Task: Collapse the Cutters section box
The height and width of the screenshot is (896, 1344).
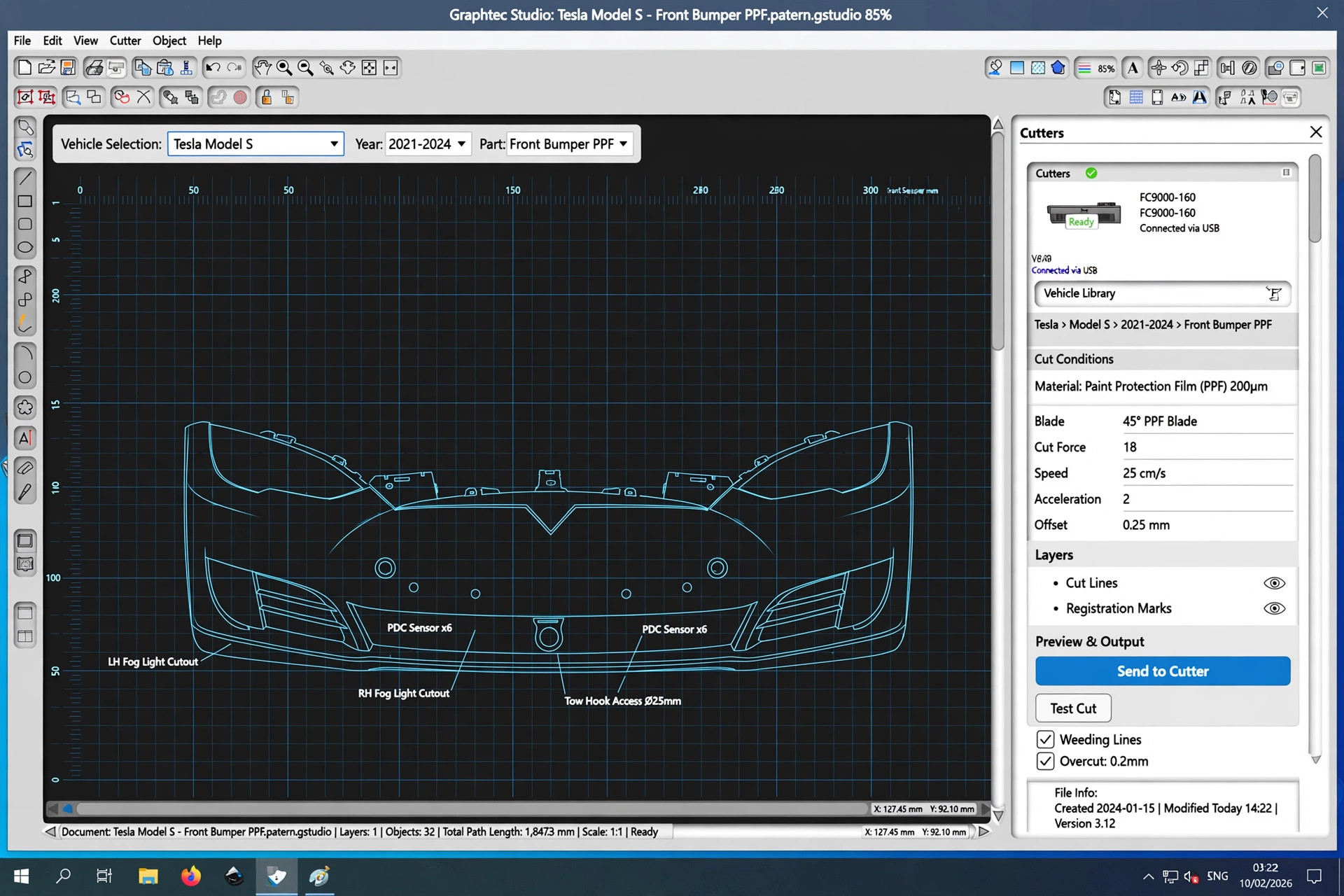Action: pos(1286,173)
